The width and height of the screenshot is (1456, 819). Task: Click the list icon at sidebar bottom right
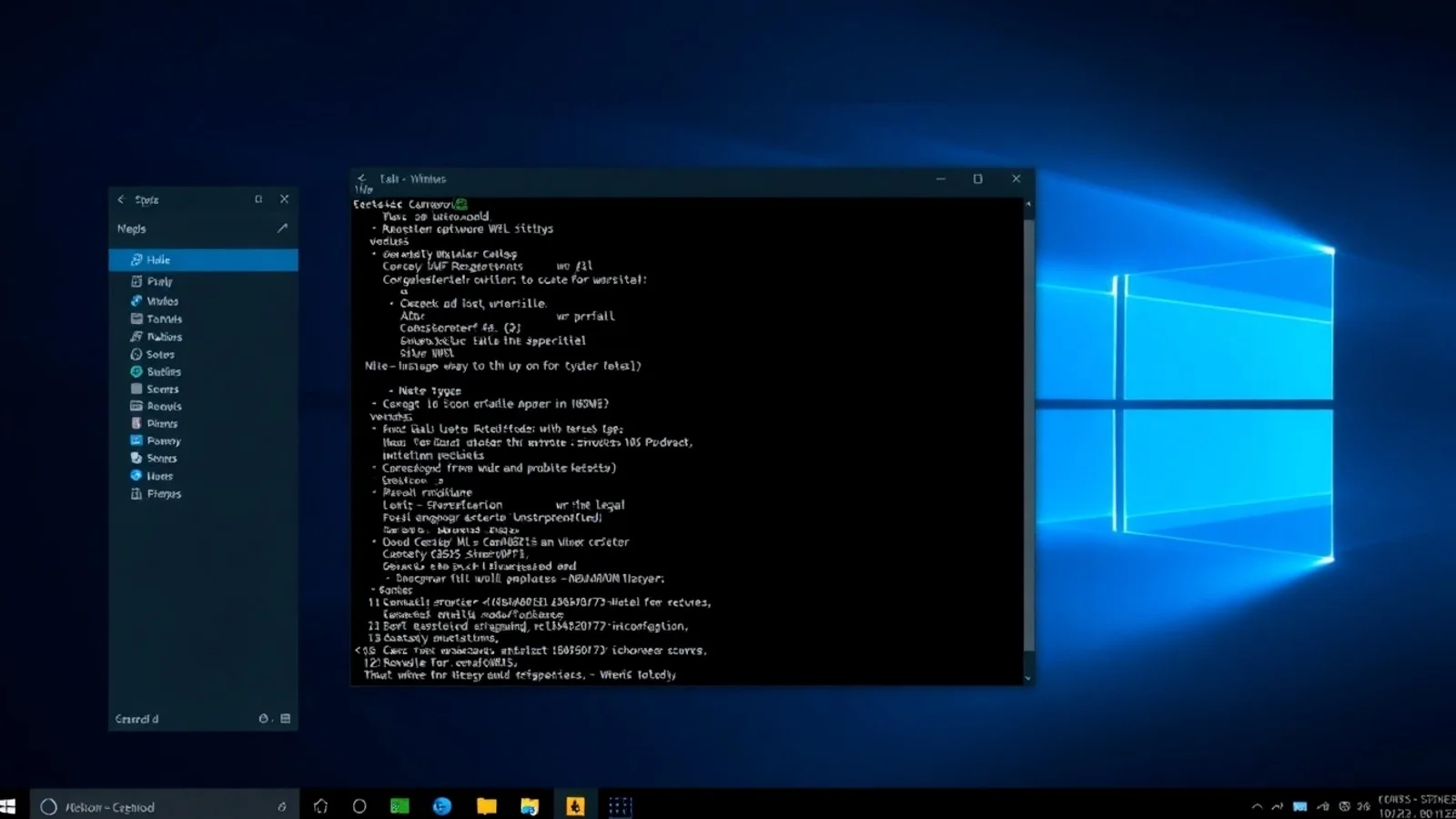(285, 718)
